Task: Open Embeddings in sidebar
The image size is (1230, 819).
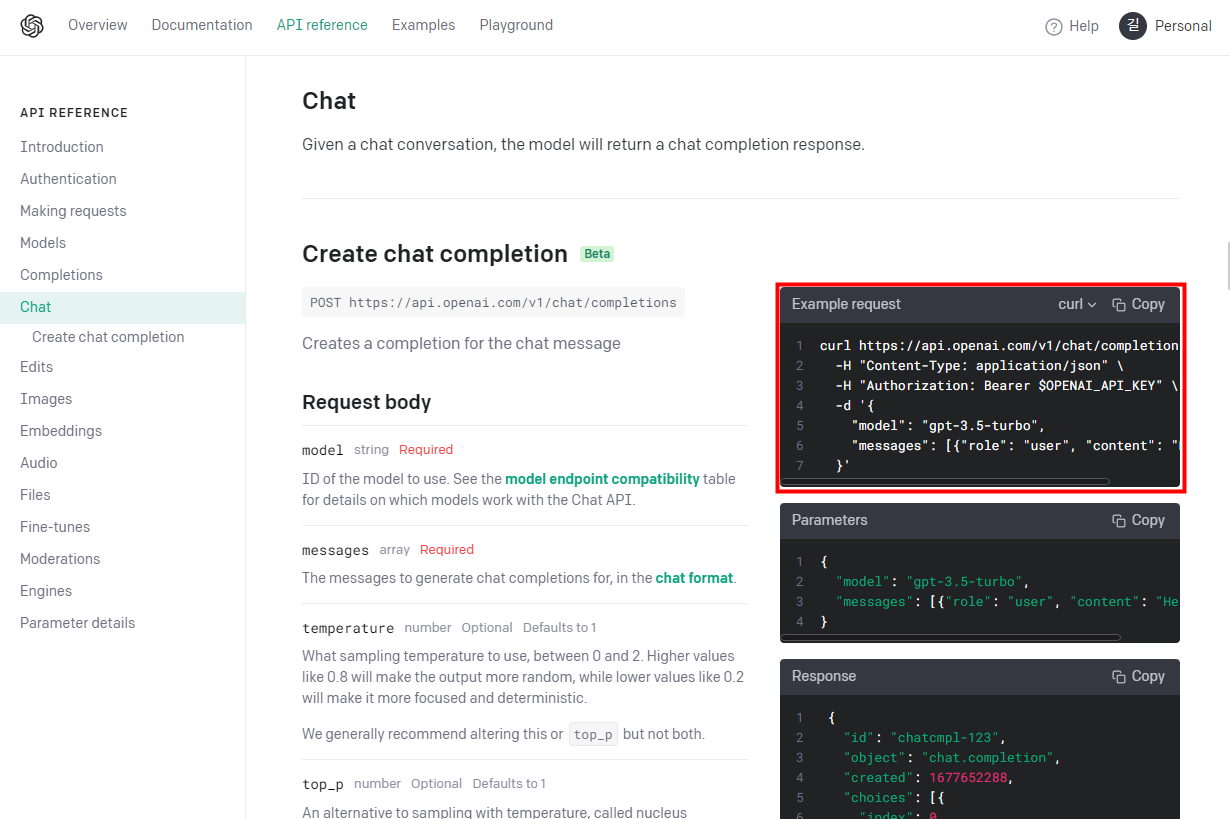Action: pyautogui.click(x=61, y=431)
